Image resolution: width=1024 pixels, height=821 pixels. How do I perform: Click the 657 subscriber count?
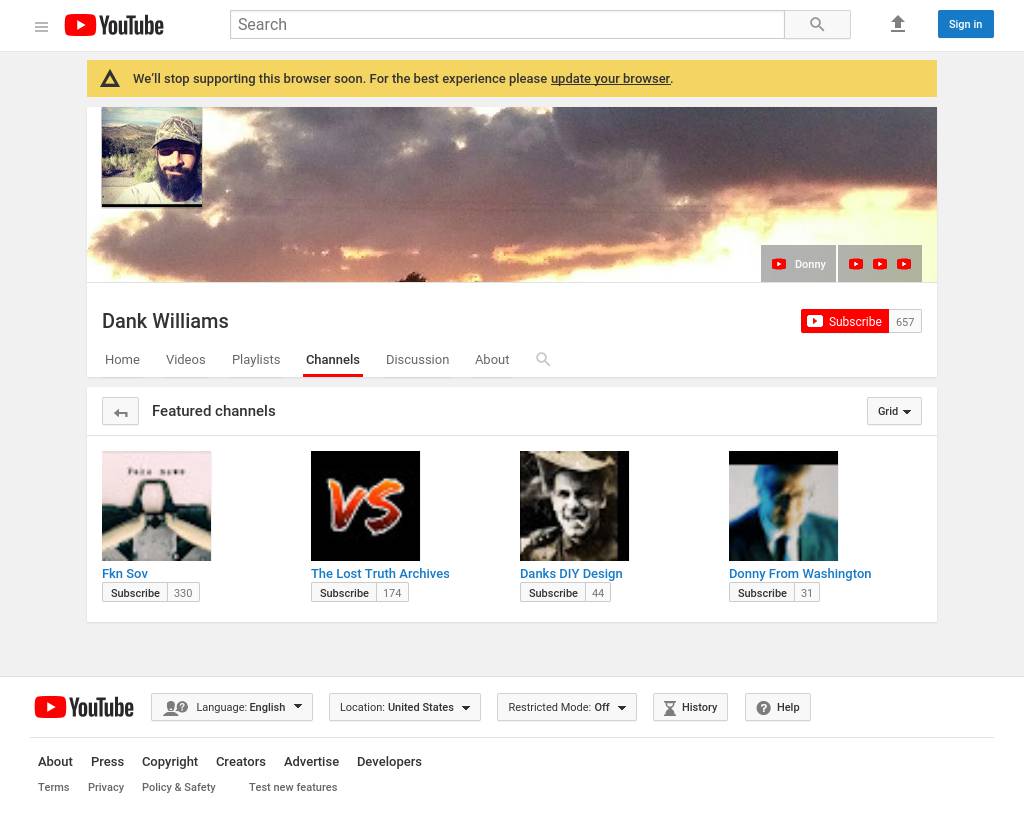pyautogui.click(x=905, y=321)
